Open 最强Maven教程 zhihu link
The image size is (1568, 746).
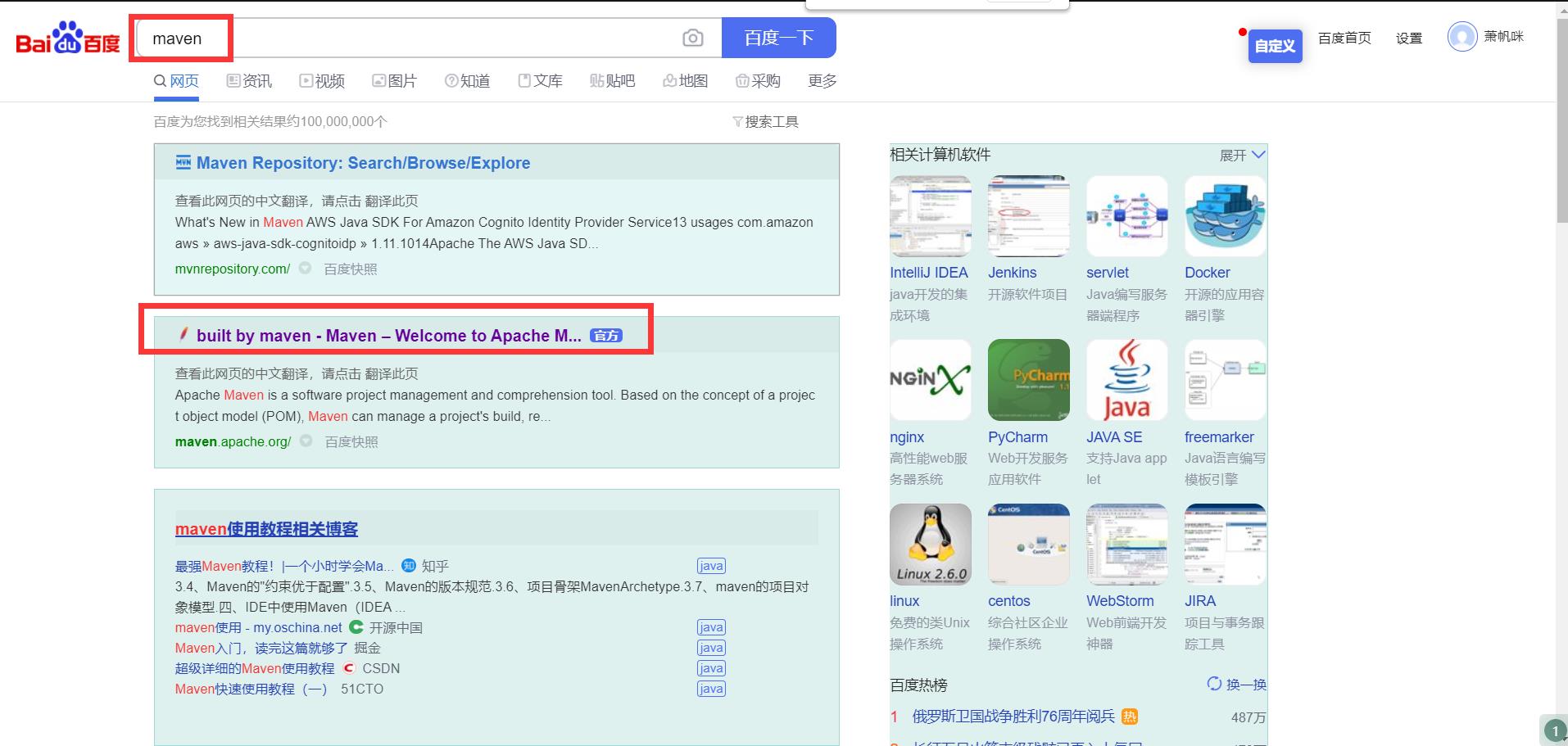pos(284,566)
